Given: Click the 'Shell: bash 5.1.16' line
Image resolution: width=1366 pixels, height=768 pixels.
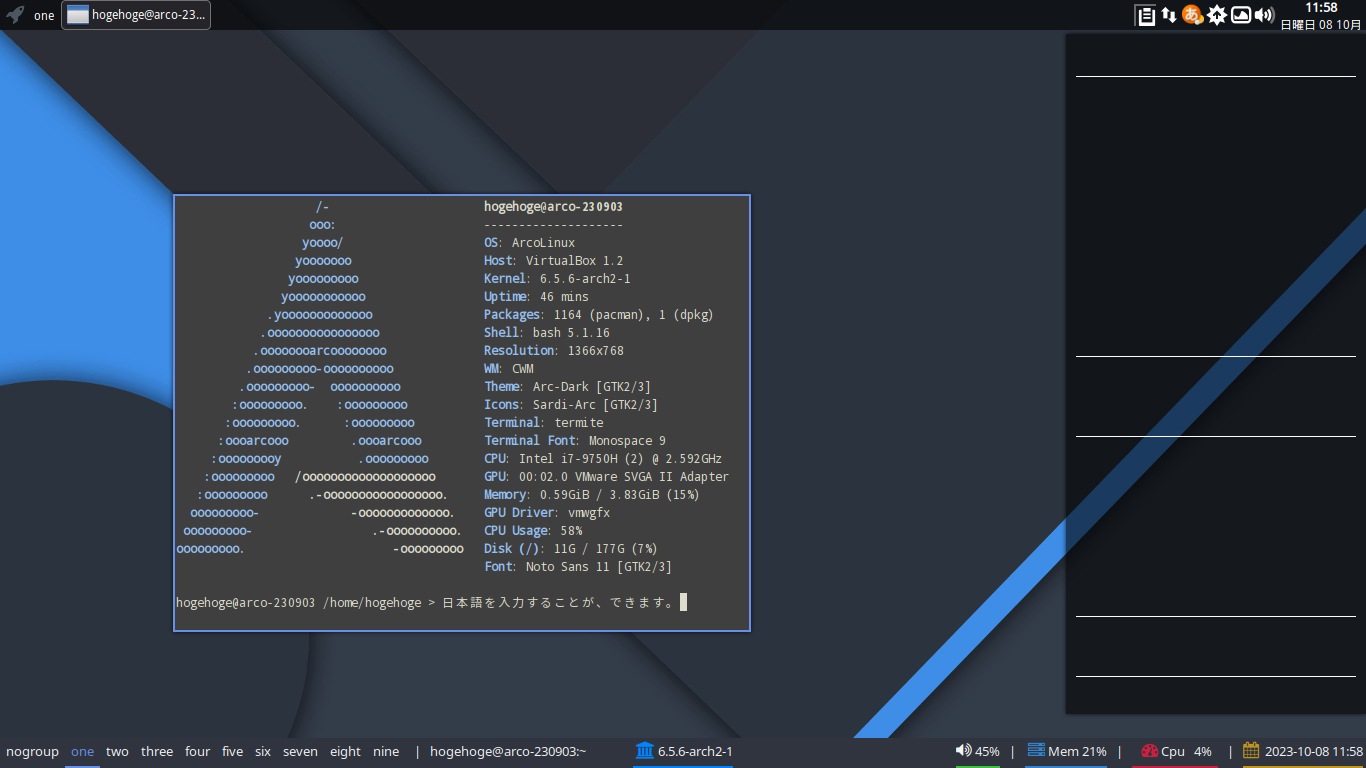Looking at the screenshot, I should pyautogui.click(x=546, y=333).
